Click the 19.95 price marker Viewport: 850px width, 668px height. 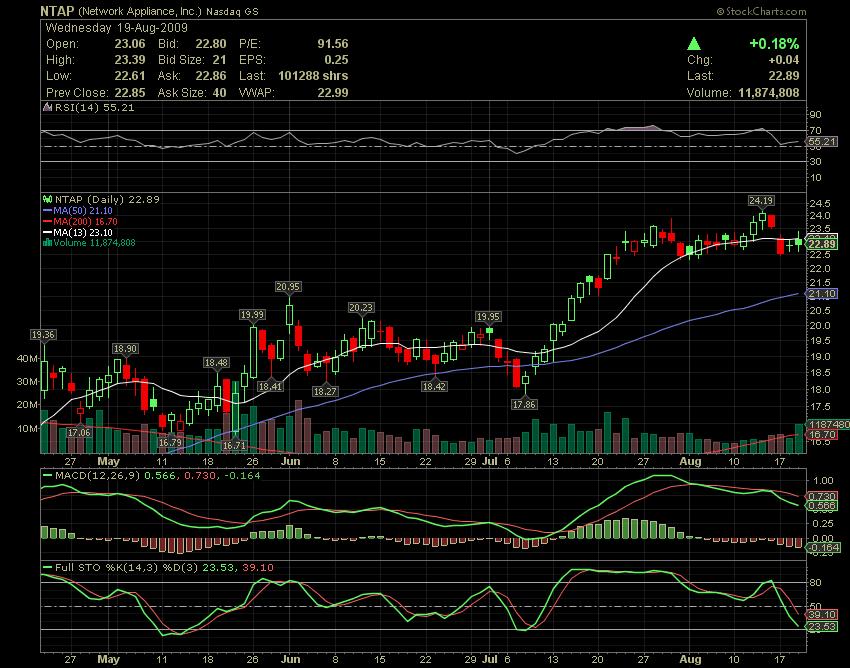point(488,316)
